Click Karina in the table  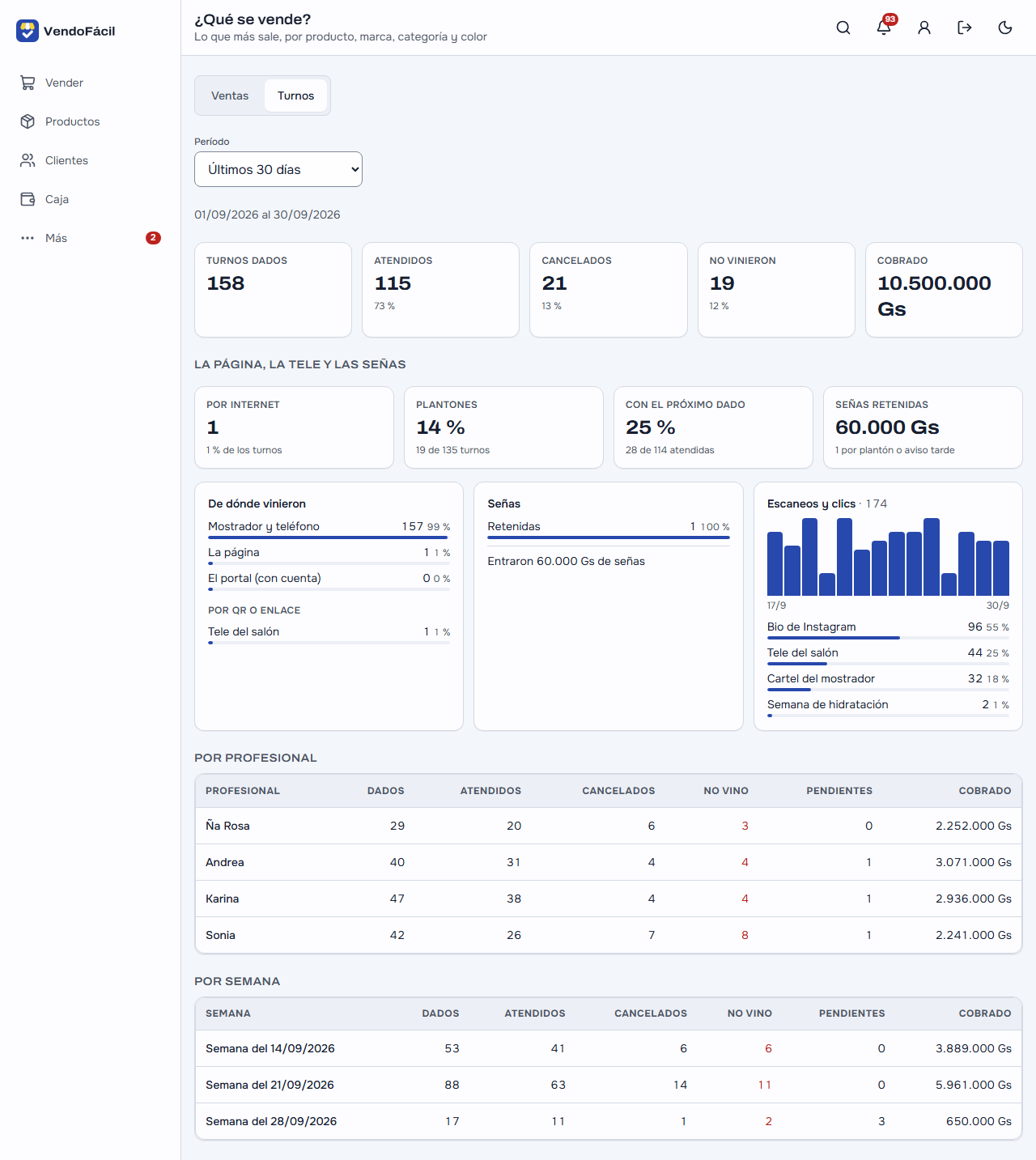coord(222,899)
